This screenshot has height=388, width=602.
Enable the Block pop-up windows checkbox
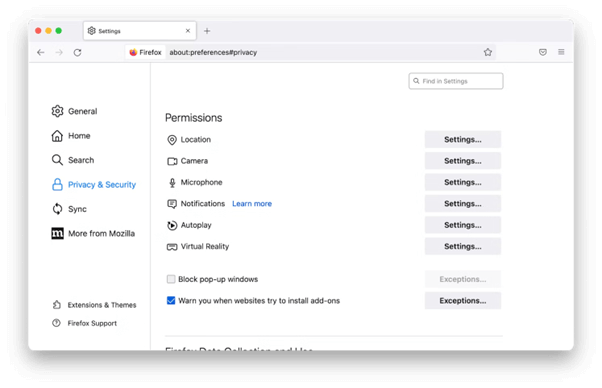pyautogui.click(x=171, y=279)
